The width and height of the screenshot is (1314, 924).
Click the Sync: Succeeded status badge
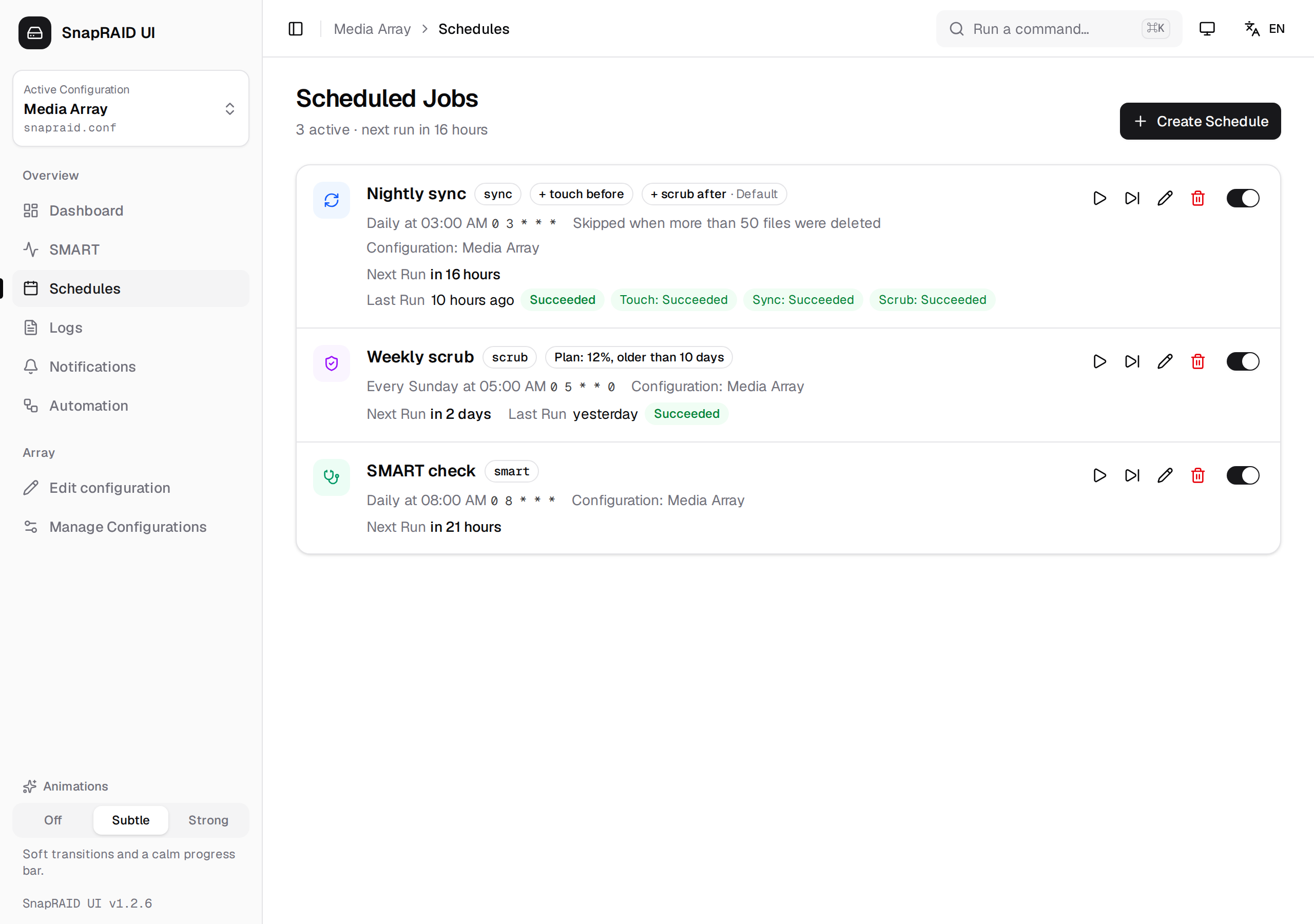(803, 299)
